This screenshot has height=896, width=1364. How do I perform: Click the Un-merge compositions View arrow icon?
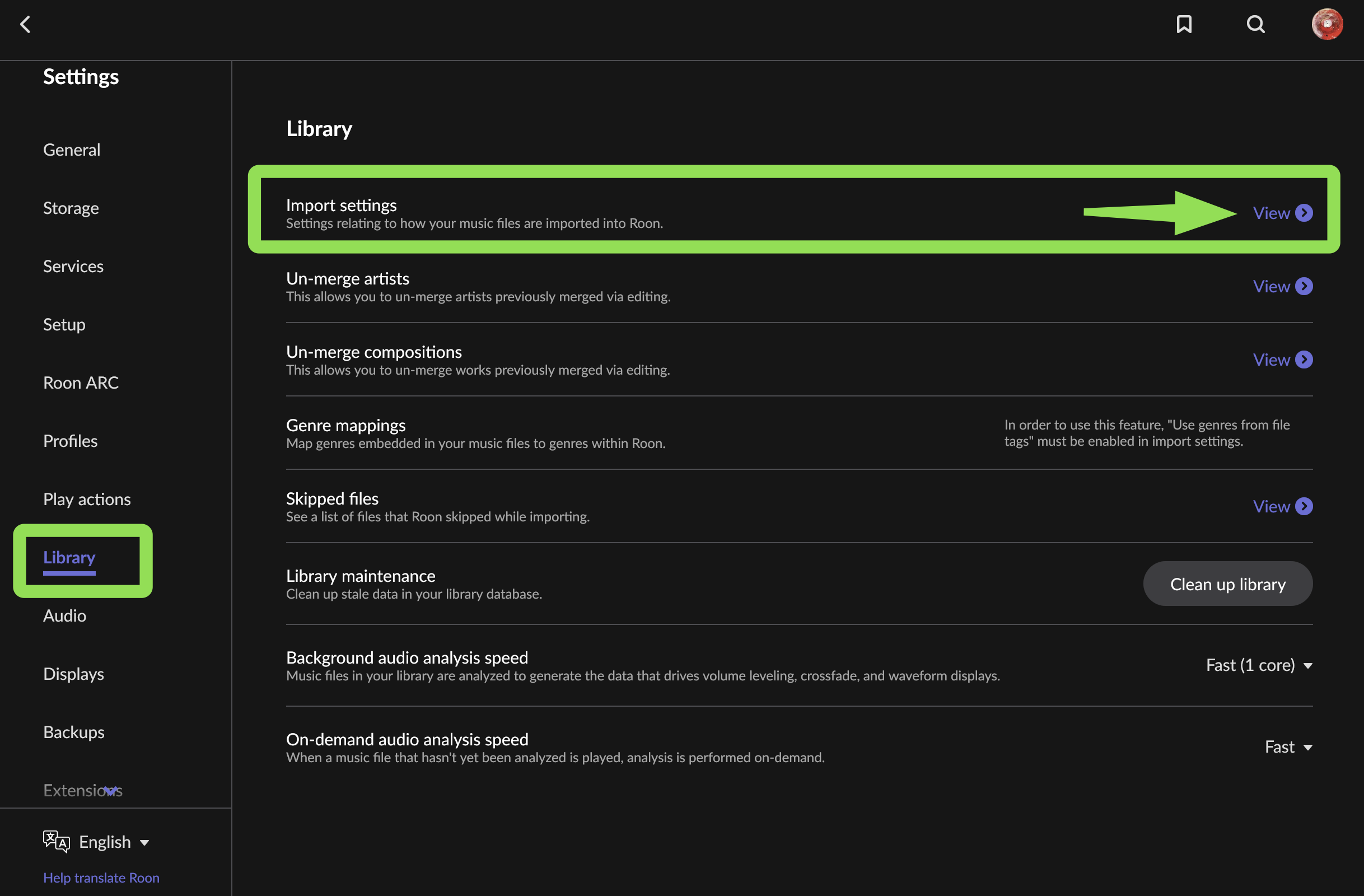click(x=1305, y=360)
